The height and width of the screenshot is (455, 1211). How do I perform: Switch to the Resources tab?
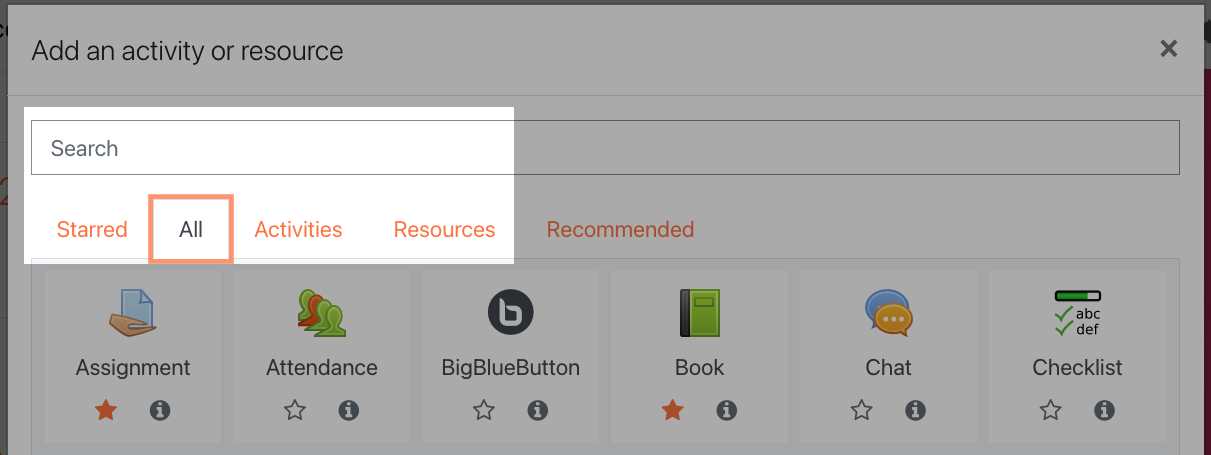(444, 230)
